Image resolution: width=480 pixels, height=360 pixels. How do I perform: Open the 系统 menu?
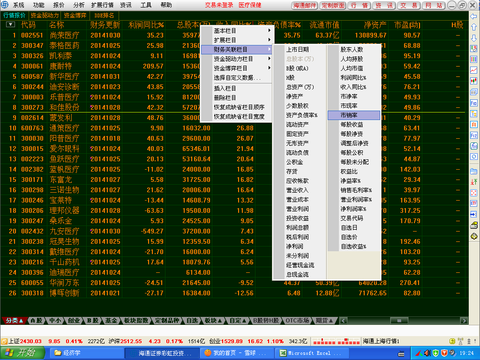pyautogui.click(x=19, y=5)
